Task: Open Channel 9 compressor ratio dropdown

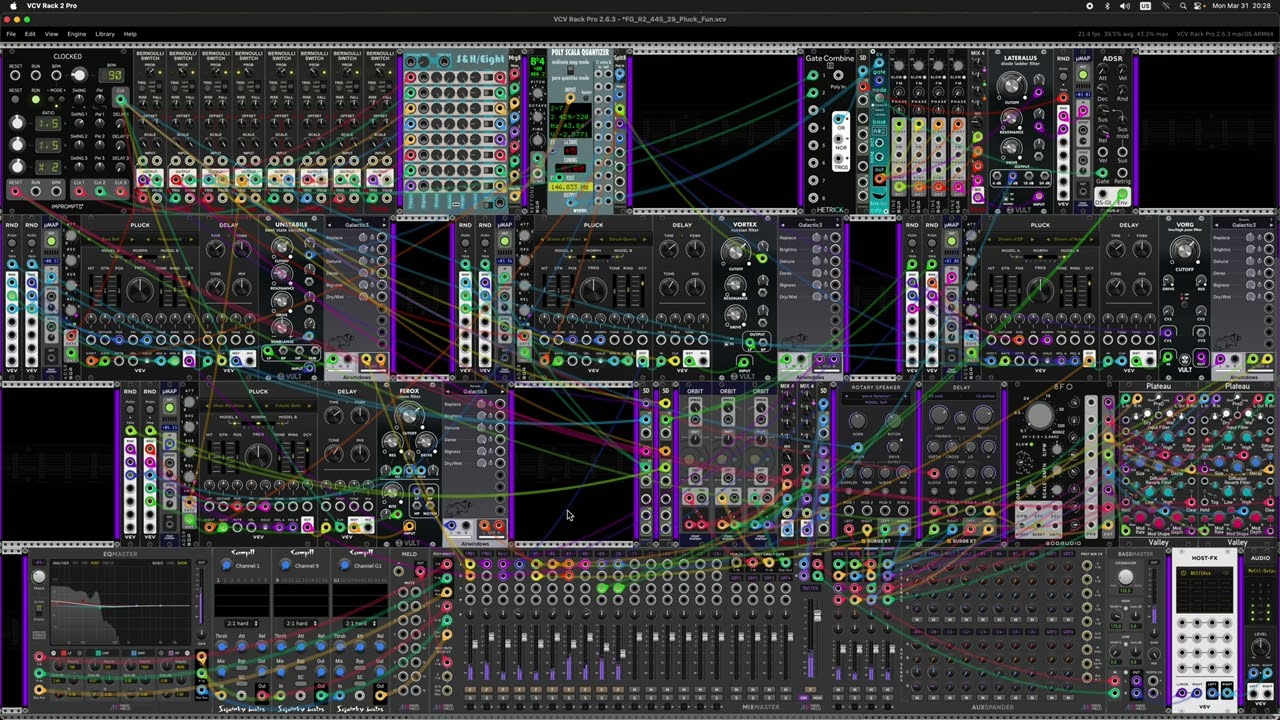Action: (300, 623)
